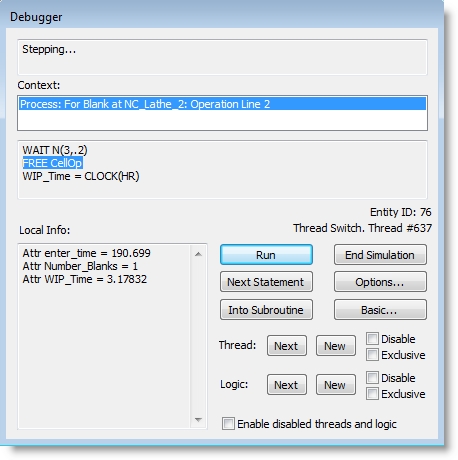
Task: Break on New thread
Action: (336, 346)
